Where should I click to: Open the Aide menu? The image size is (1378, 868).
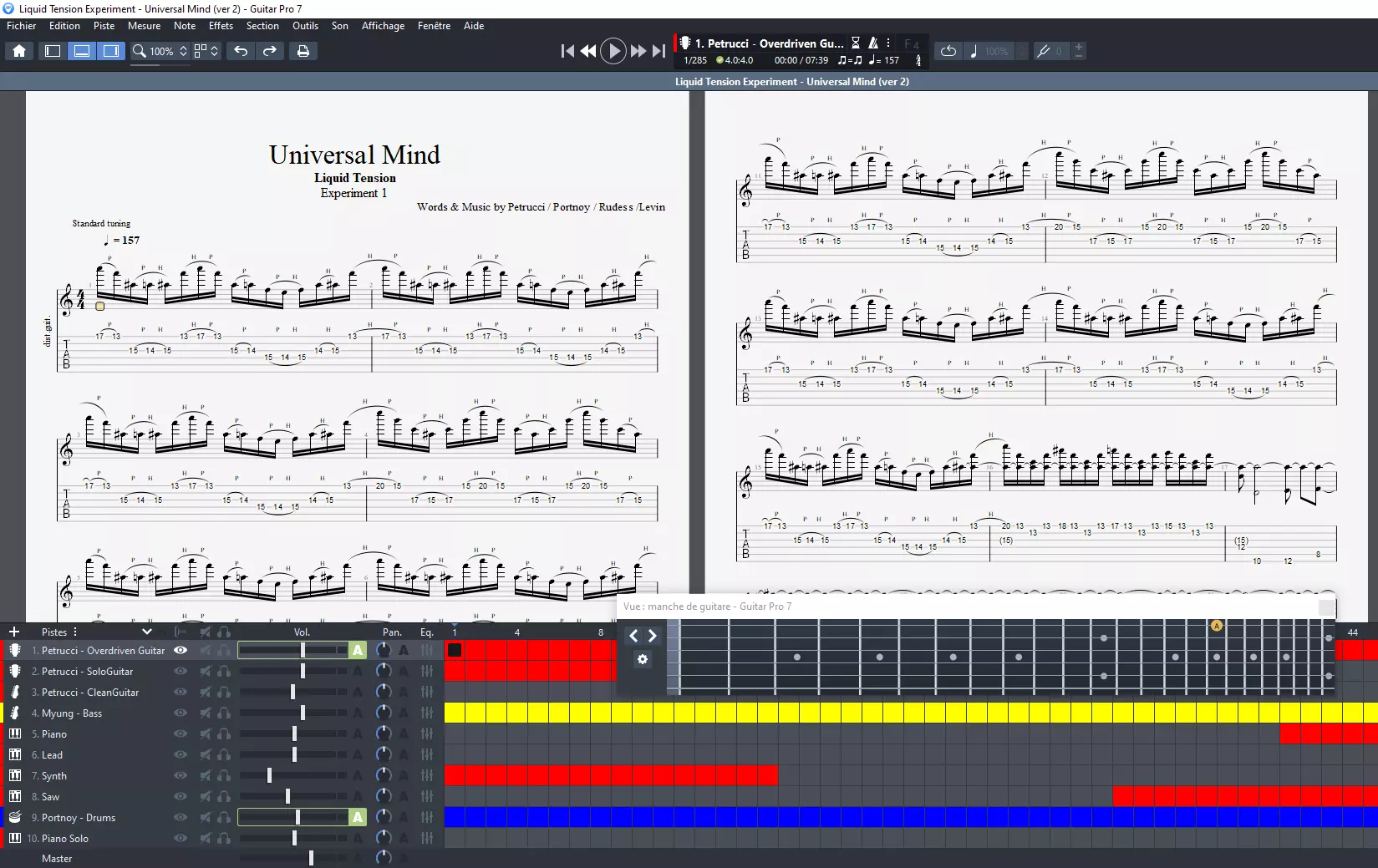(x=474, y=26)
